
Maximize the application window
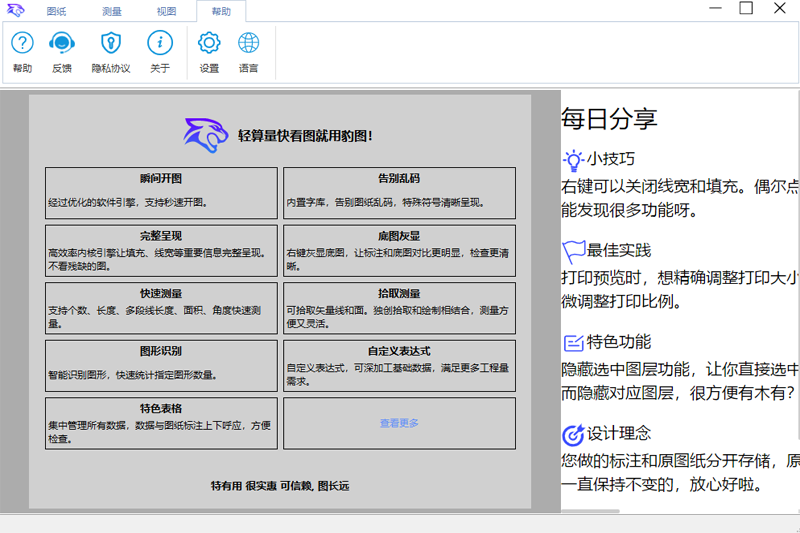tap(746, 8)
